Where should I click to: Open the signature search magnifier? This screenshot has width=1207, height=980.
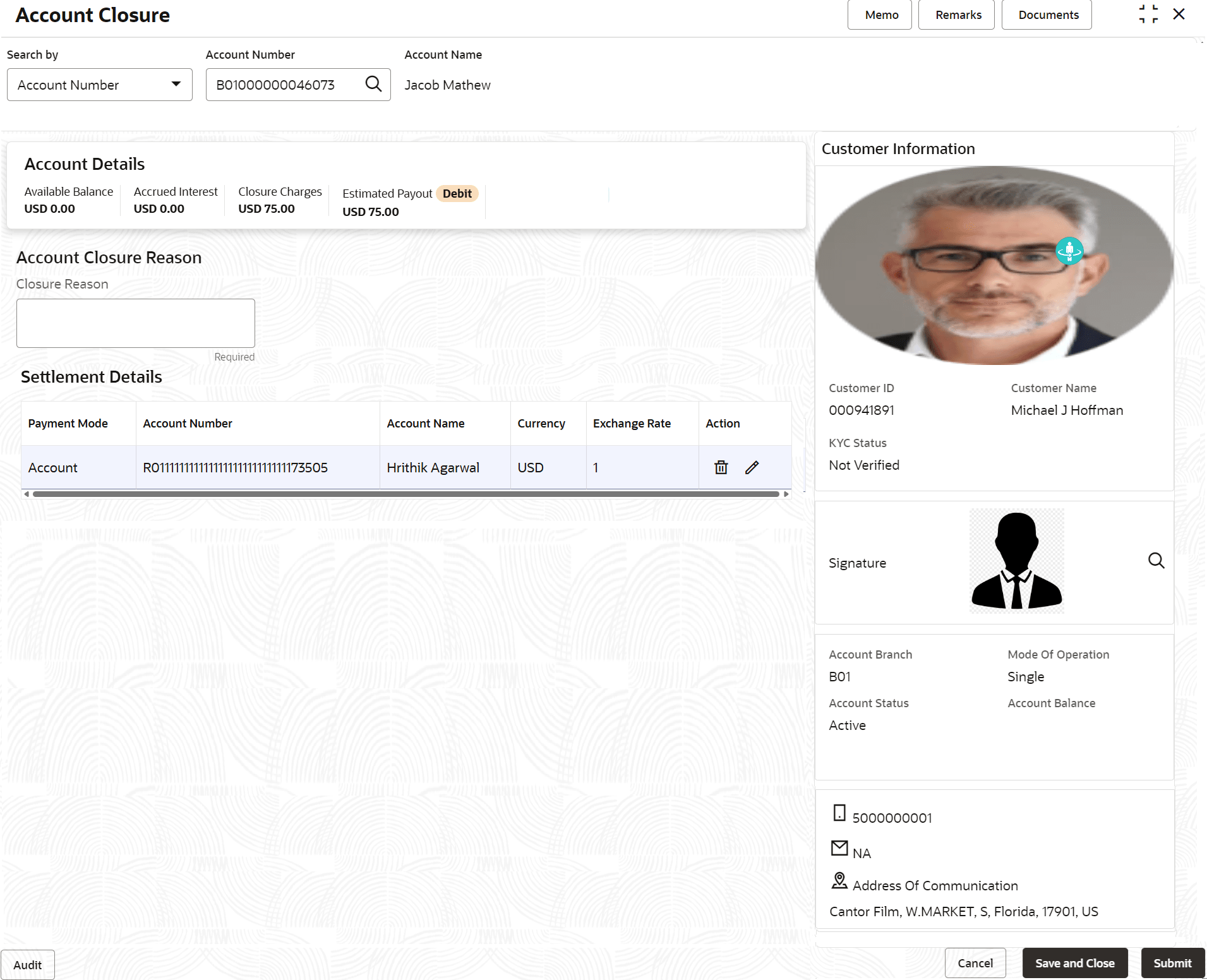1156,561
